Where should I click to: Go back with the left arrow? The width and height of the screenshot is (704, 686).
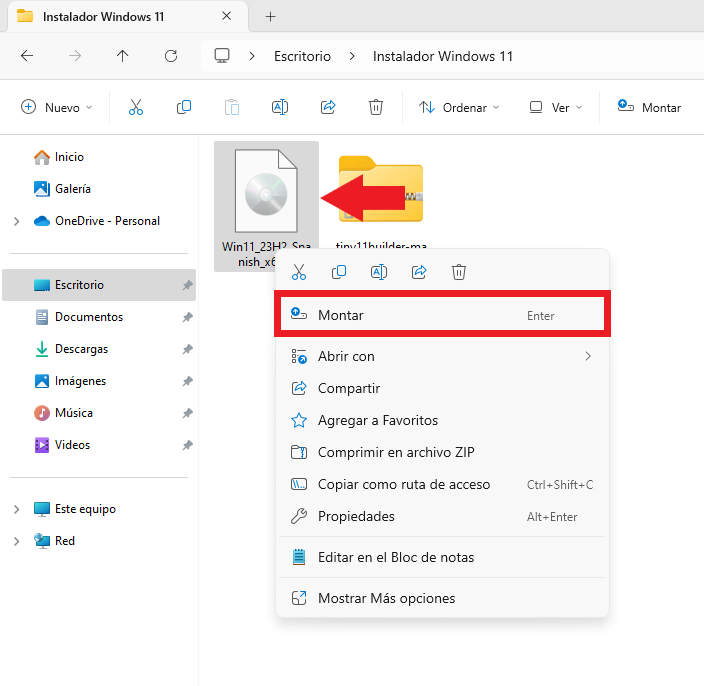tap(27, 56)
